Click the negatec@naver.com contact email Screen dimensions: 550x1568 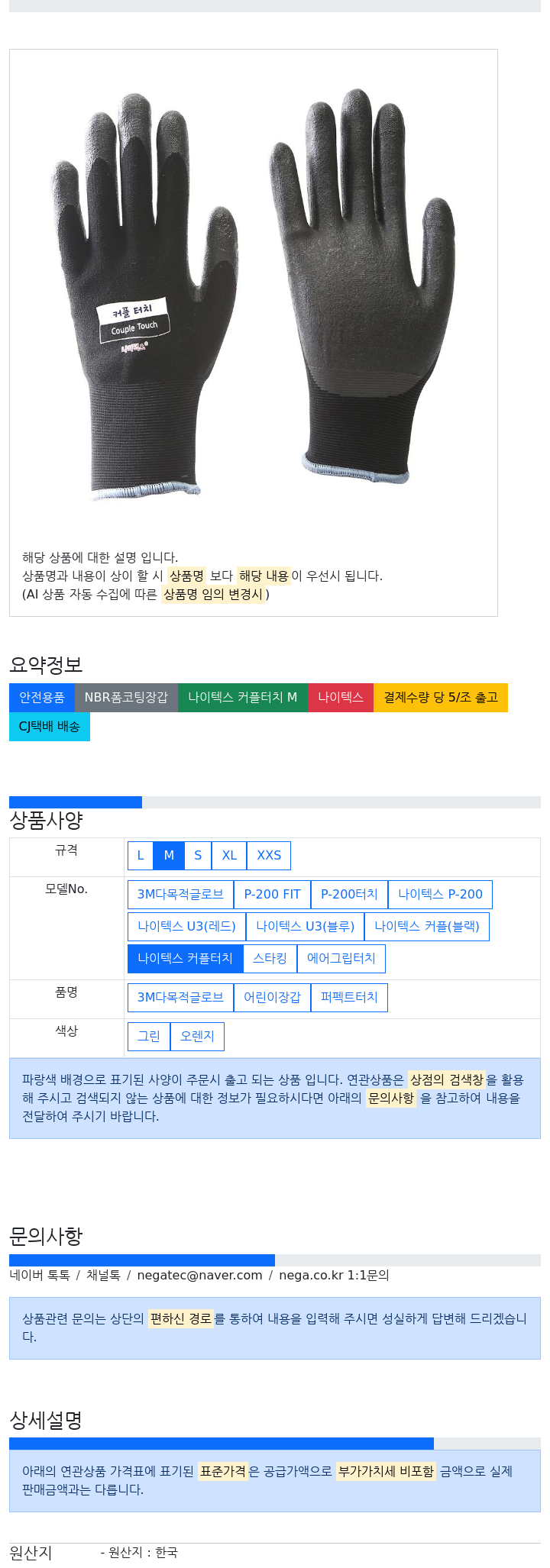tap(199, 1276)
